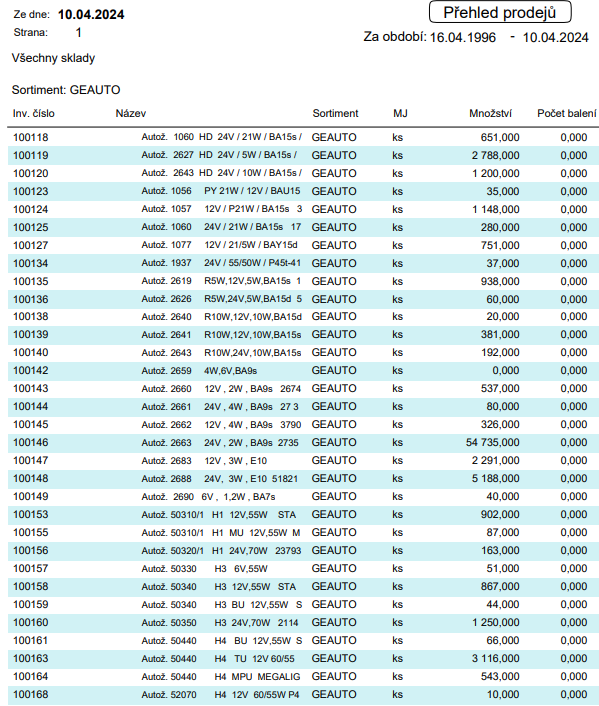
Task: Click the last row inventory number 100168
Action: click(31, 695)
